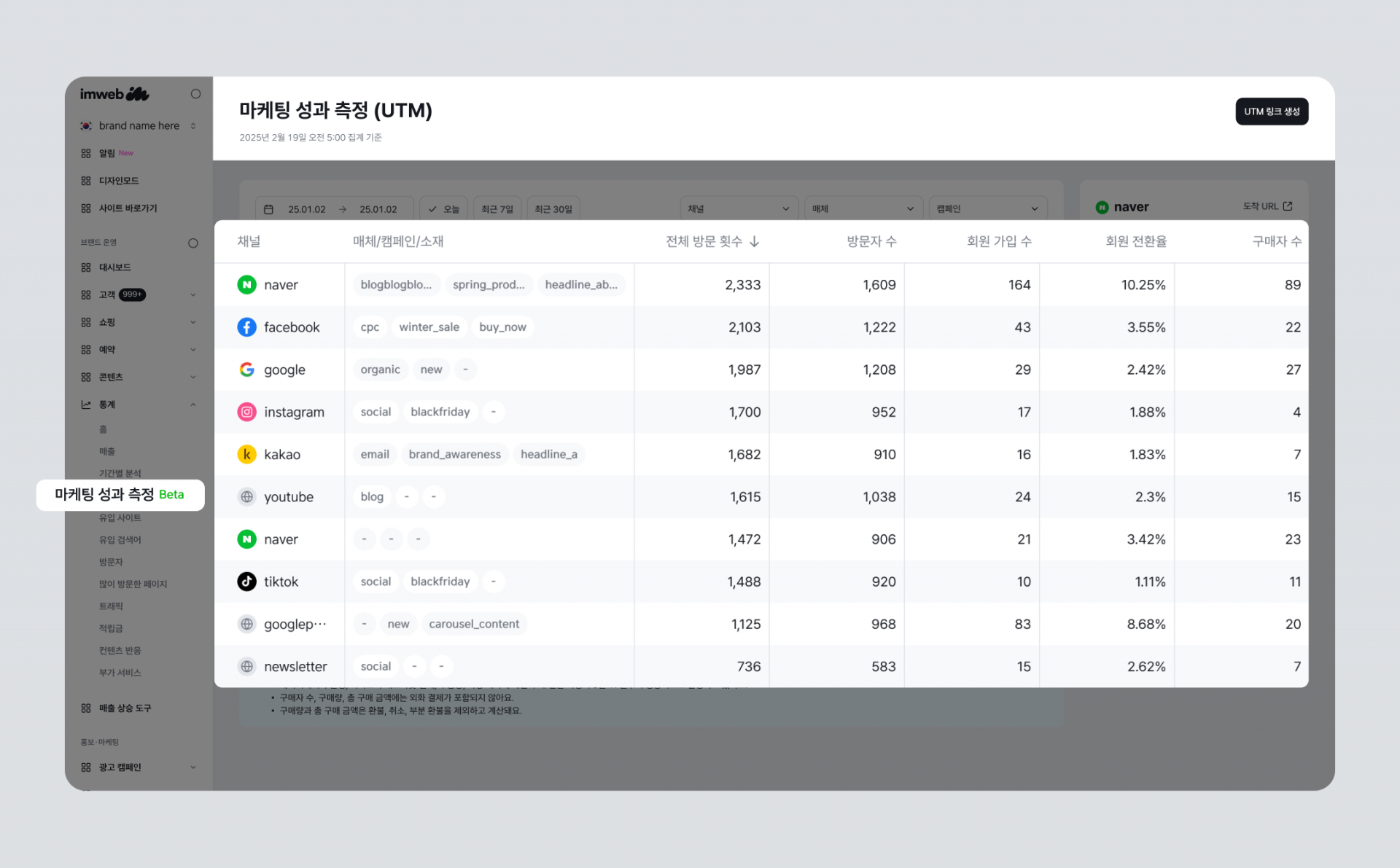Screen dimensions: 1400x868
Task: Click the newsletter row globe icon
Action: [x=247, y=667]
